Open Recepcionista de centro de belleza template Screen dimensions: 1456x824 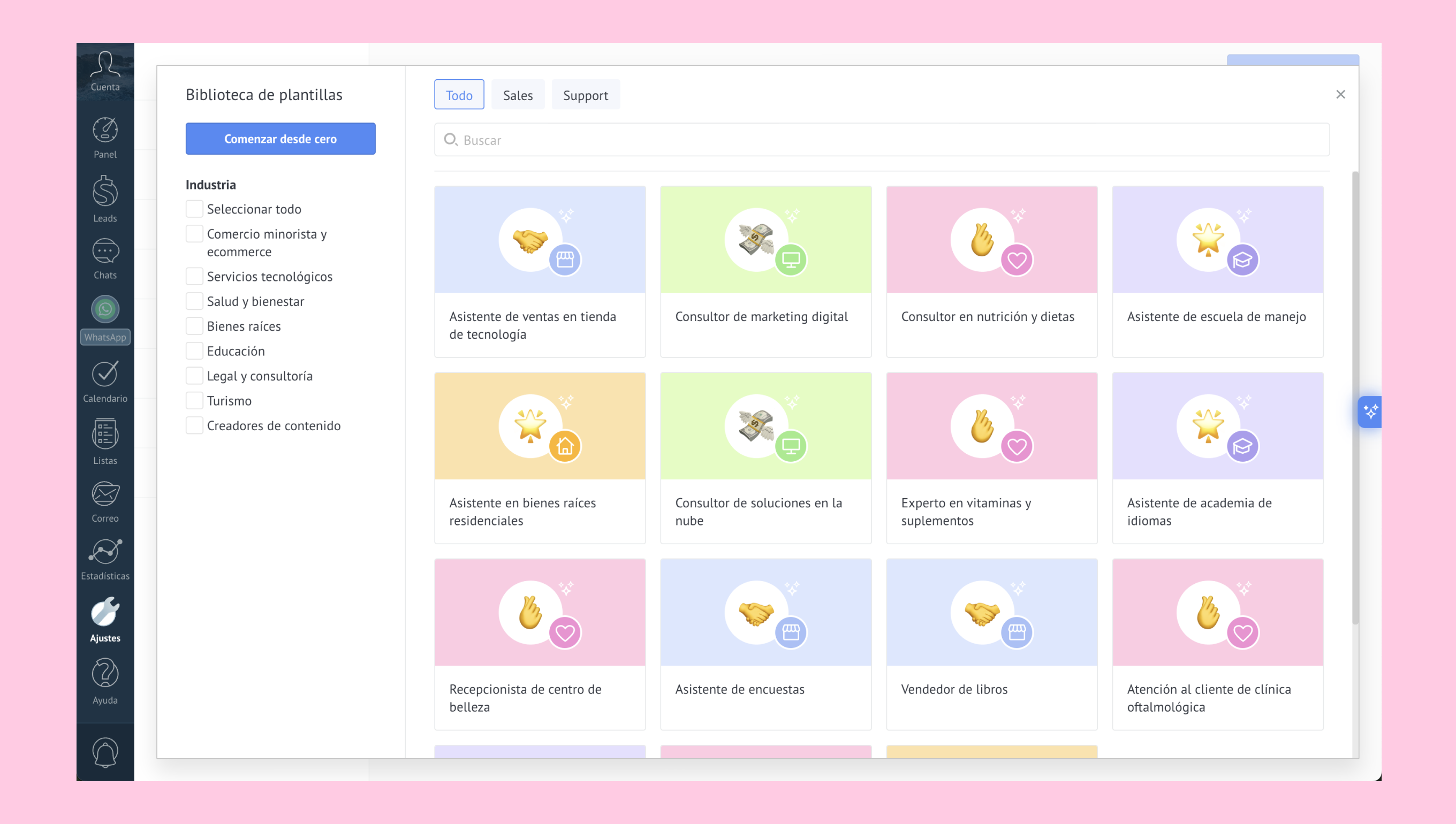[x=540, y=644]
